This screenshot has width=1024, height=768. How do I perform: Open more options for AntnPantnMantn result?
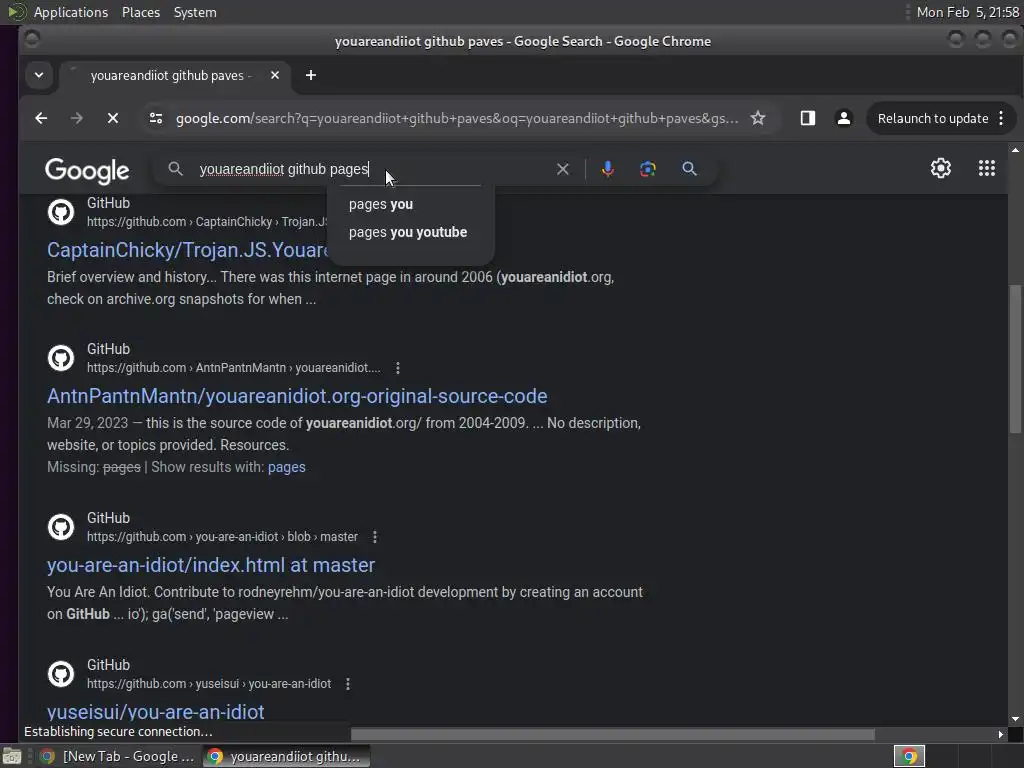398,368
